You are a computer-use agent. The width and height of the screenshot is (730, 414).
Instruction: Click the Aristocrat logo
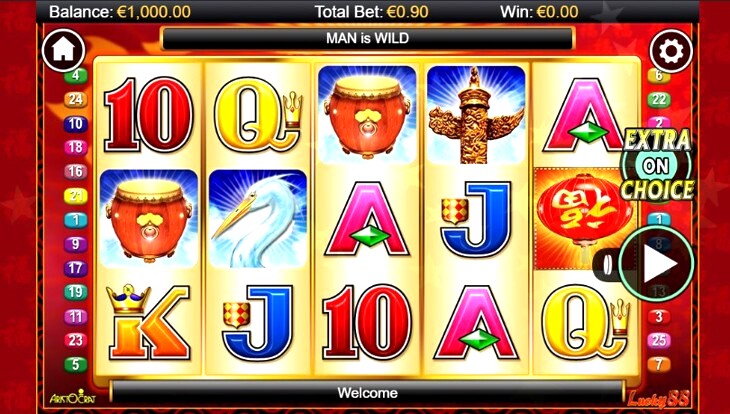[67, 397]
